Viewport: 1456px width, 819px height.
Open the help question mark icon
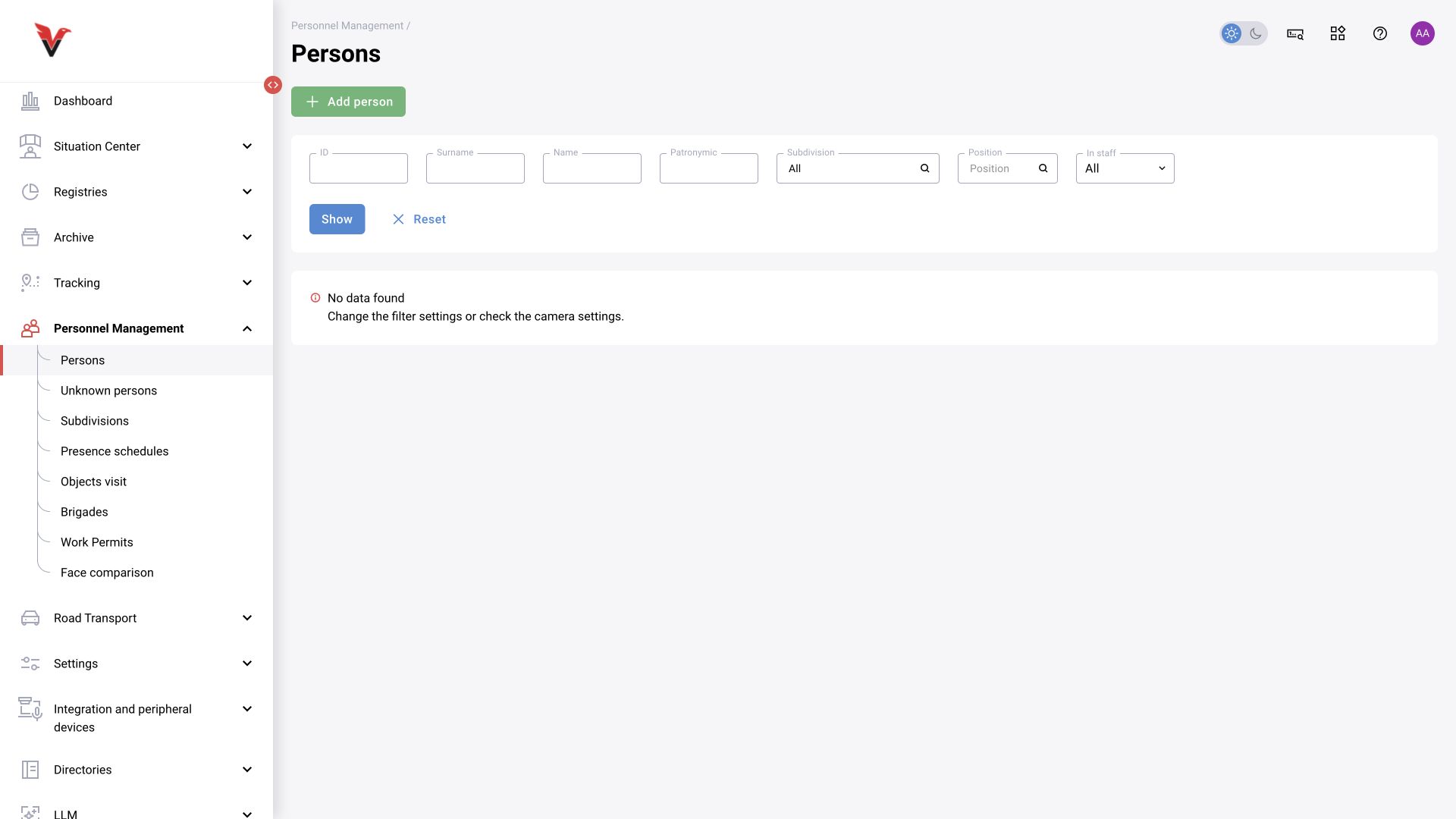point(1380,33)
